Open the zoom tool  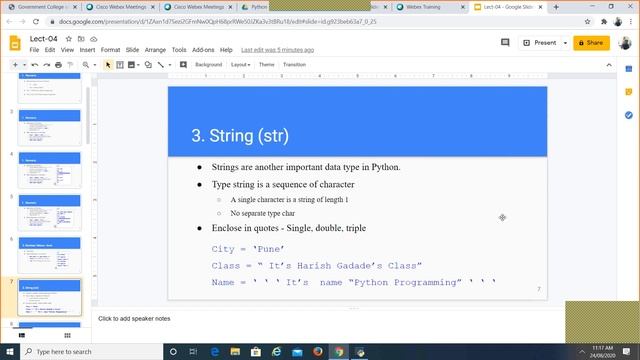[x=86, y=65]
